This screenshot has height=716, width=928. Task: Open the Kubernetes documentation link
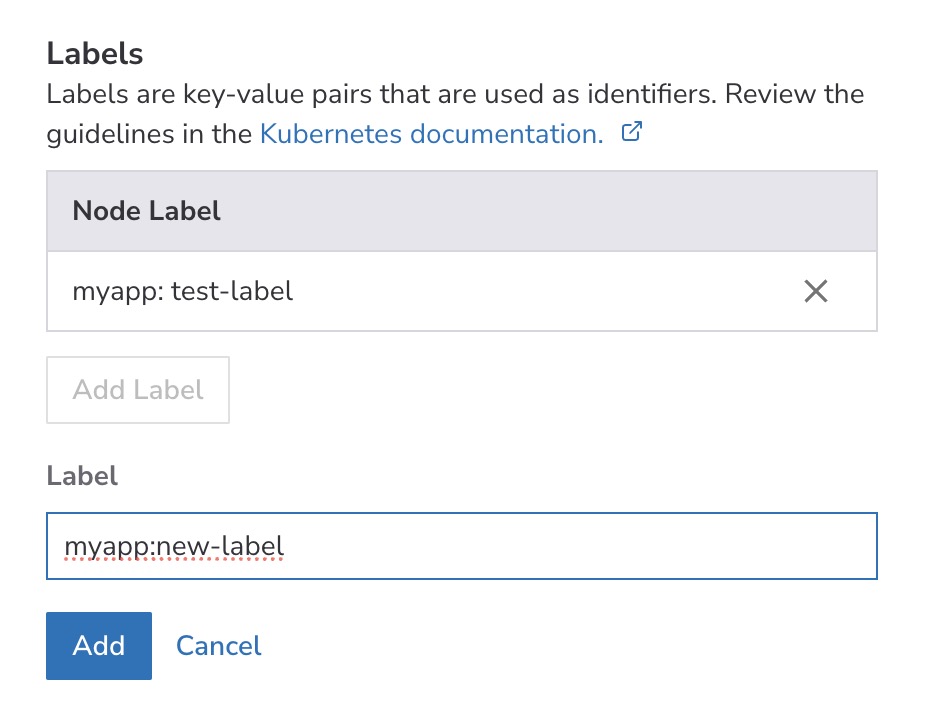point(431,134)
